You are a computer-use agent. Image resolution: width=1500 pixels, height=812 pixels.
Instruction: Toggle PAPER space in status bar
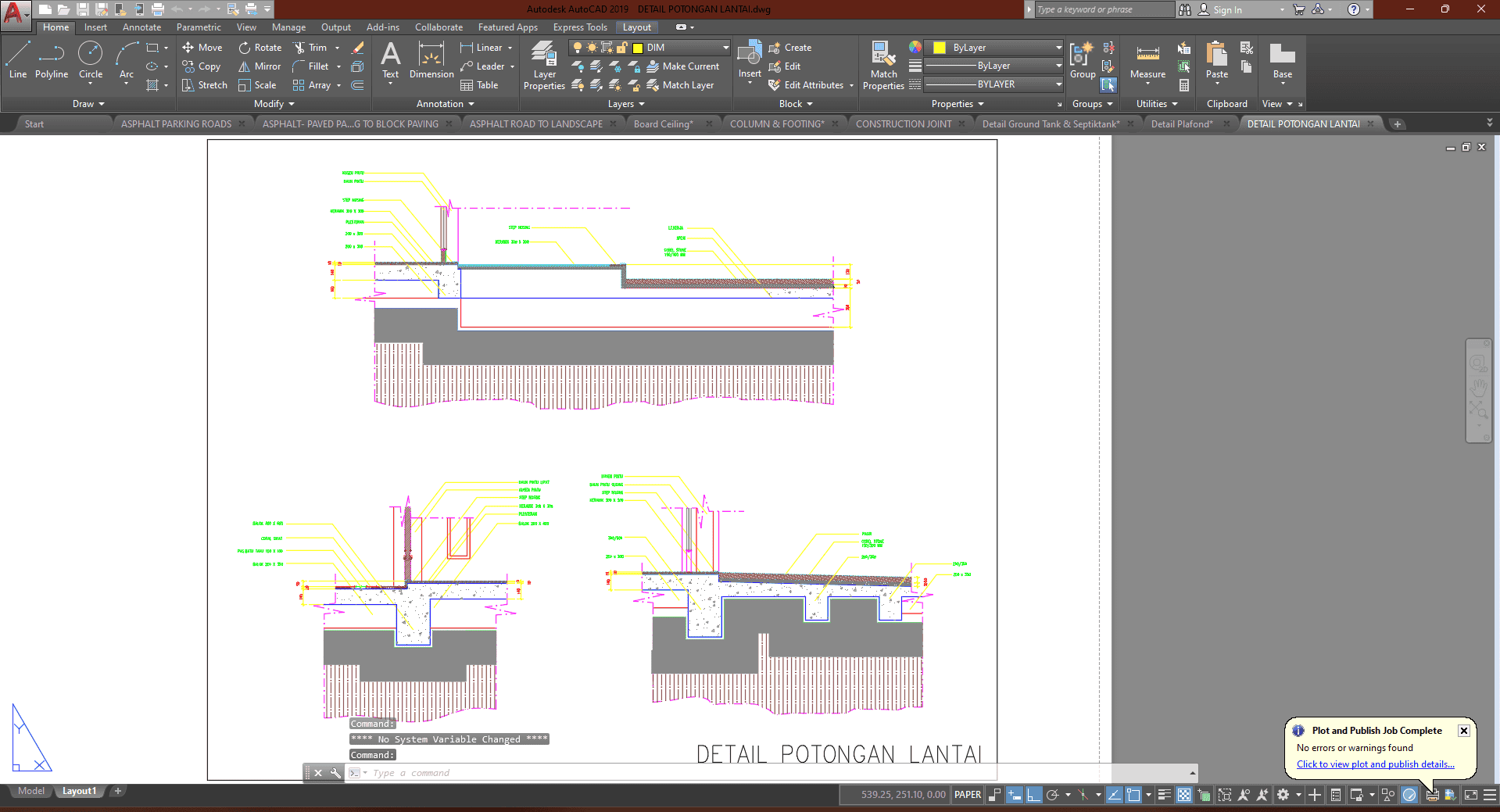tap(967, 795)
